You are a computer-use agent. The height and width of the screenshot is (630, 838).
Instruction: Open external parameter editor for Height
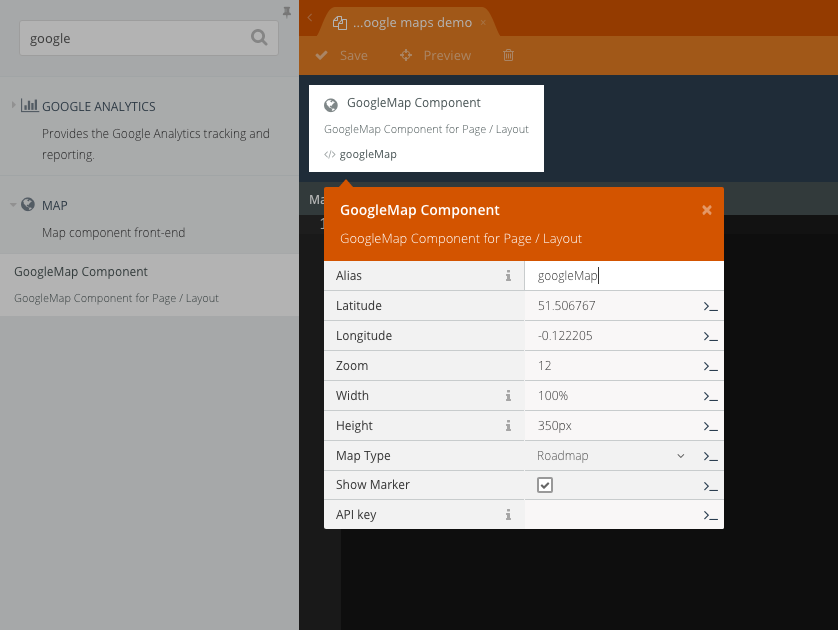click(710, 426)
